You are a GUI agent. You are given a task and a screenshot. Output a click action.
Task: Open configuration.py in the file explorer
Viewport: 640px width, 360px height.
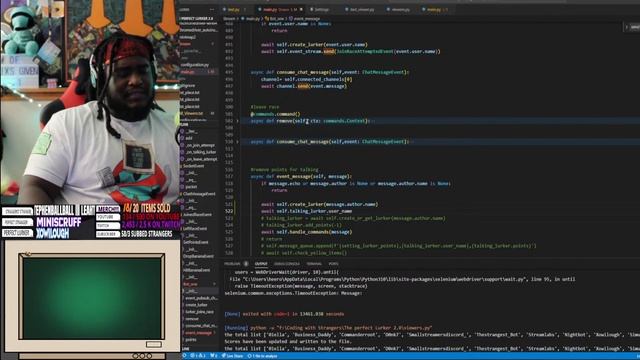coord(194,64)
